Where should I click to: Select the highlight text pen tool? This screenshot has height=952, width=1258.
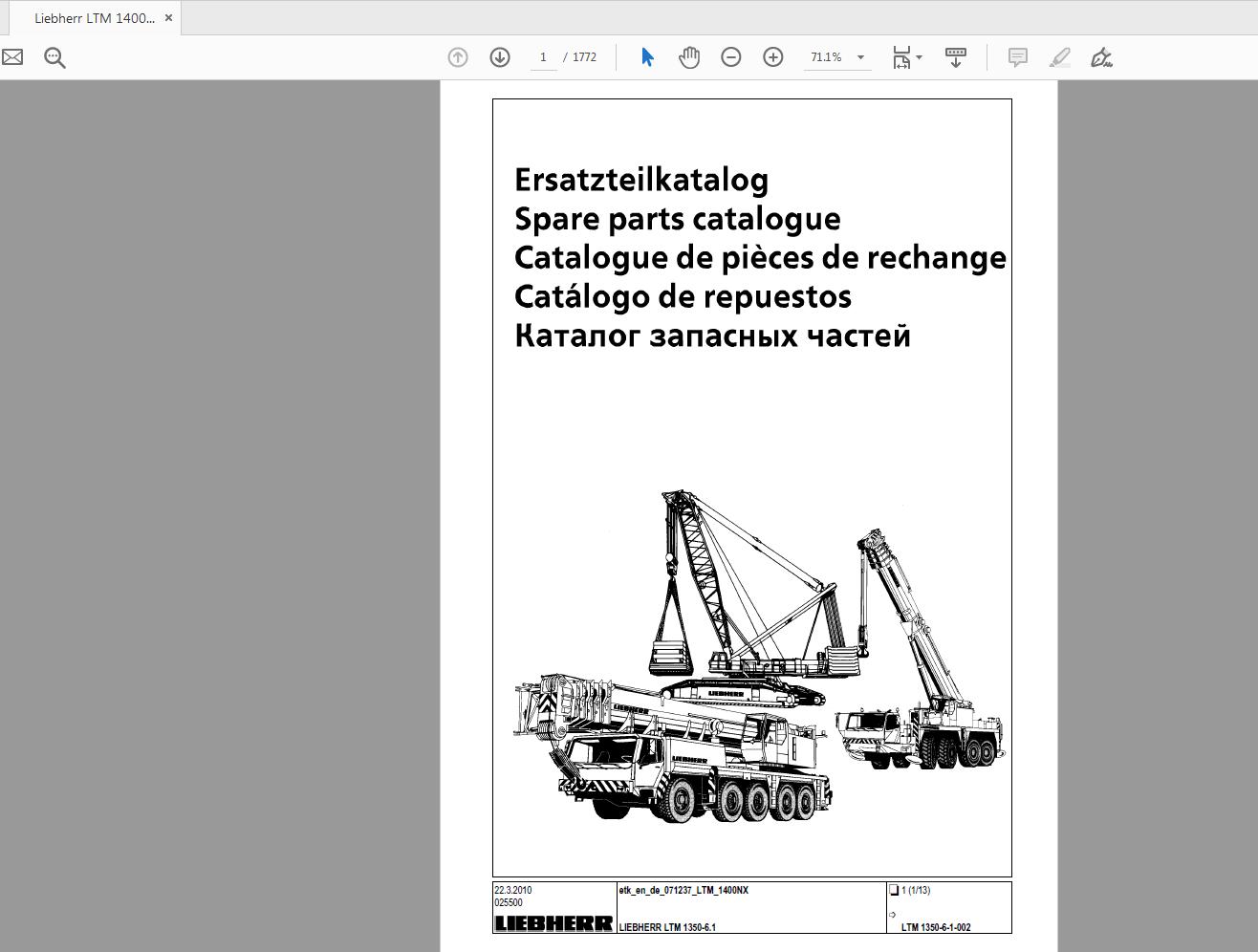[1059, 57]
